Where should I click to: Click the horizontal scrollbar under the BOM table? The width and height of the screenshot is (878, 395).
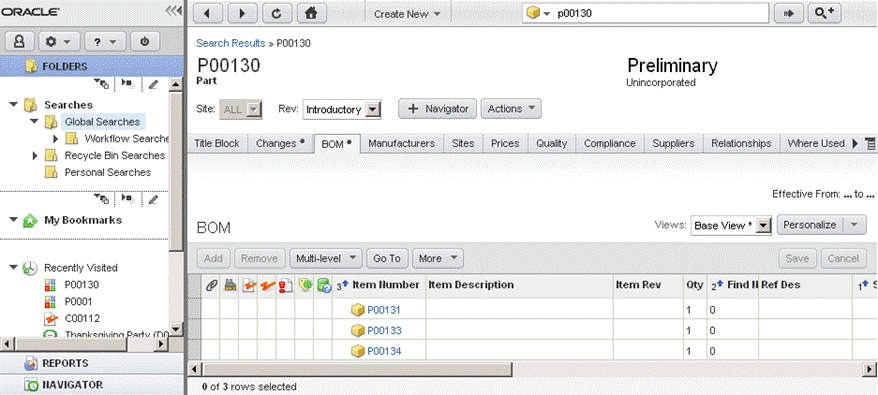[357, 369]
